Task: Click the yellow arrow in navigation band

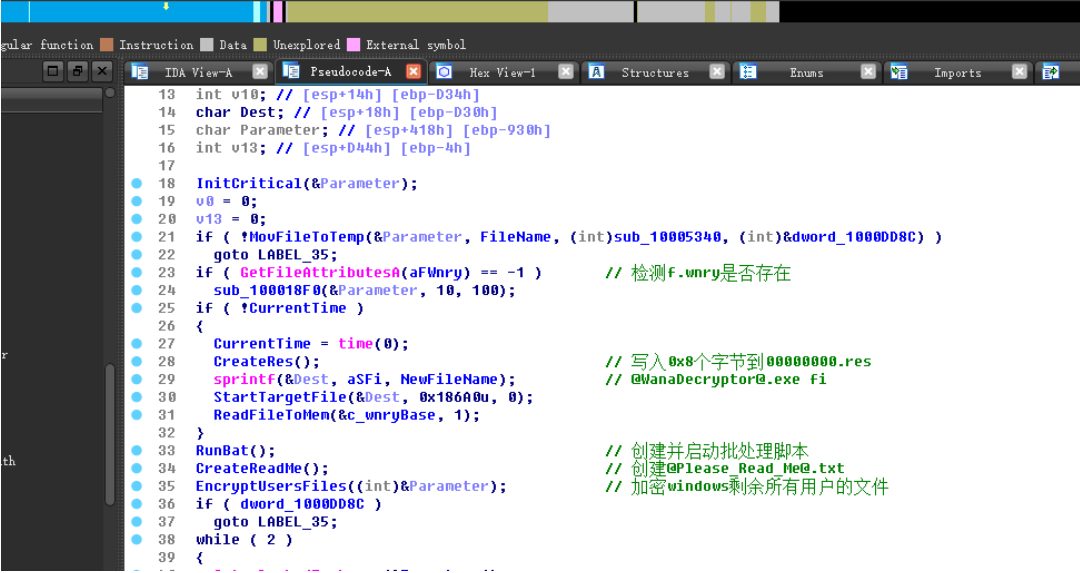Action: pos(166,6)
